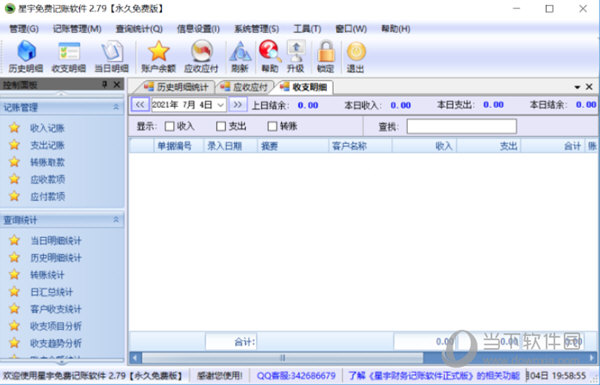Image resolution: width=600 pixels, height=385 pixels.
Task: Close the active document tab
Action: (589, 87)
